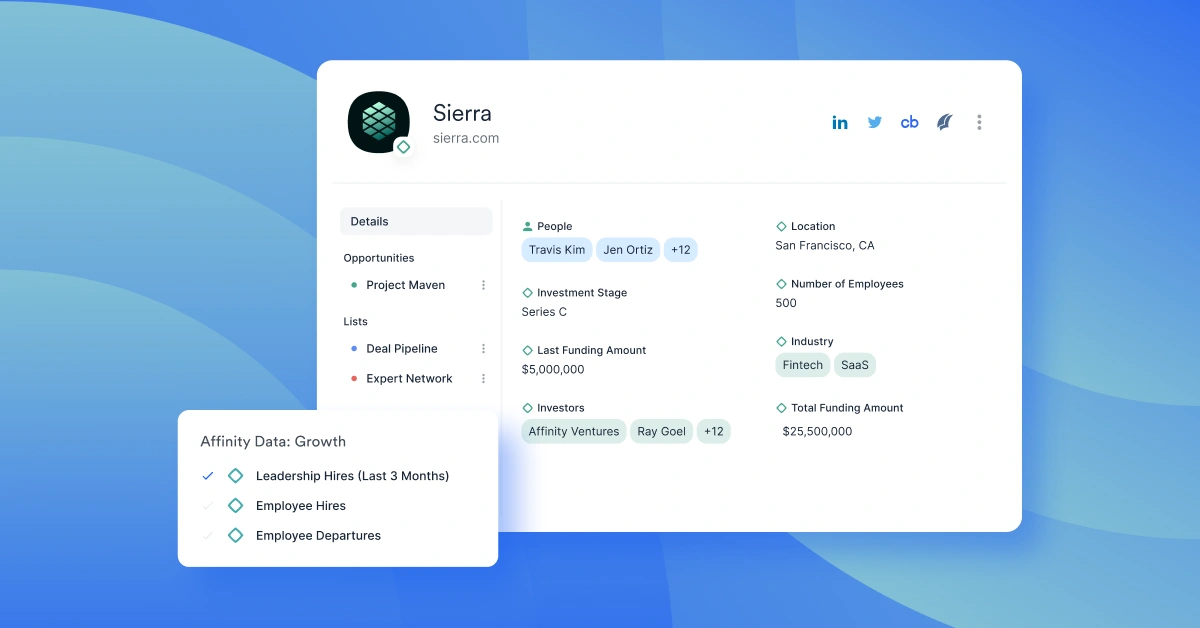Open the sierra.com website link

click(466, 139)
